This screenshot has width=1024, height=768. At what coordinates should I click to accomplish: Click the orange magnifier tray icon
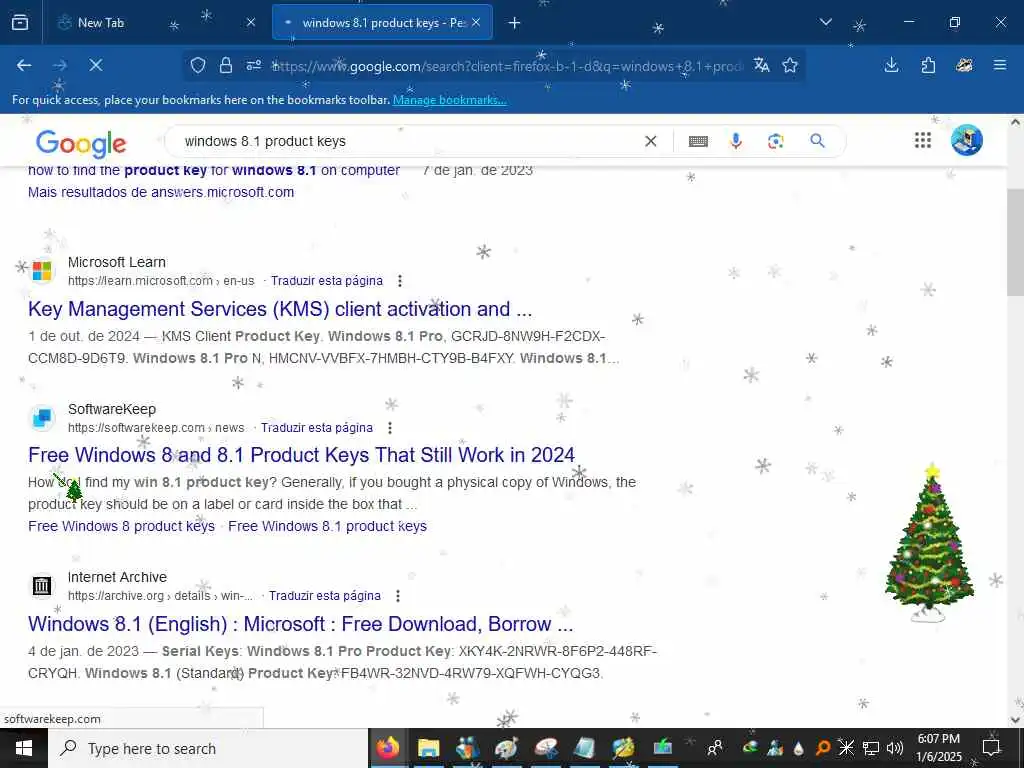tap(822, 748)
